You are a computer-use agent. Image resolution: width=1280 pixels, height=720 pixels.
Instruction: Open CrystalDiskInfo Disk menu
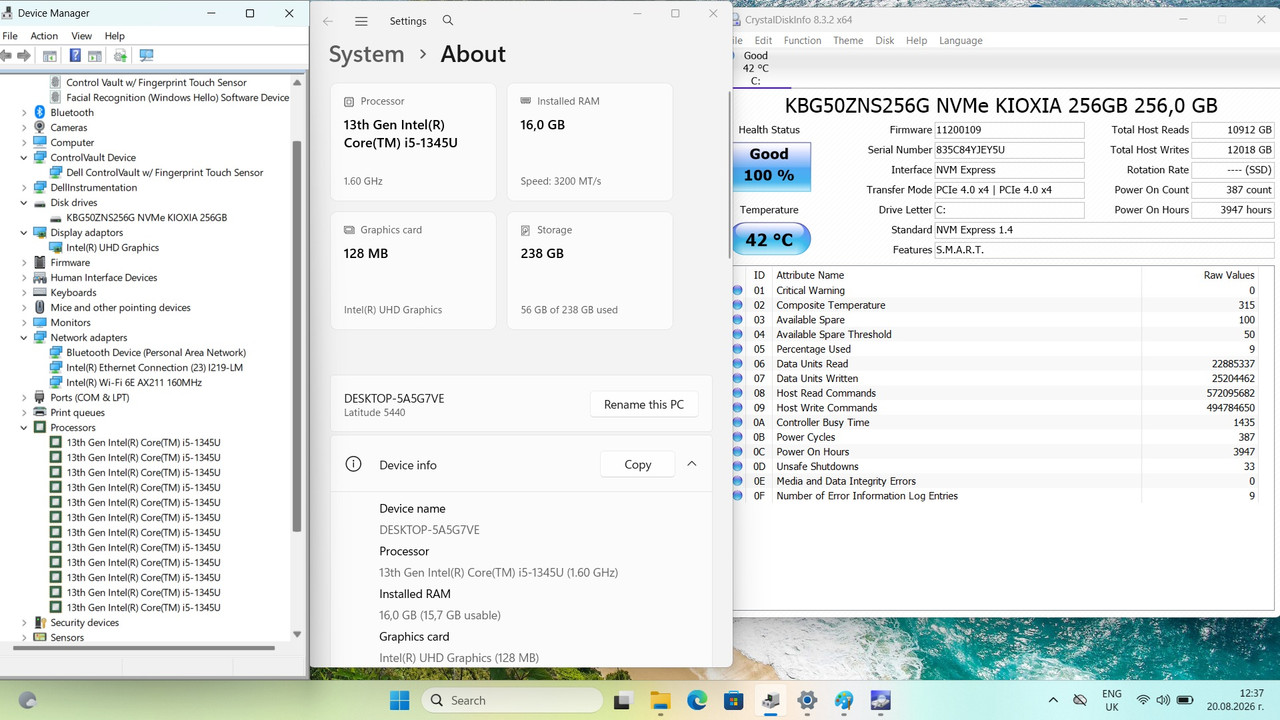[885, 41]
